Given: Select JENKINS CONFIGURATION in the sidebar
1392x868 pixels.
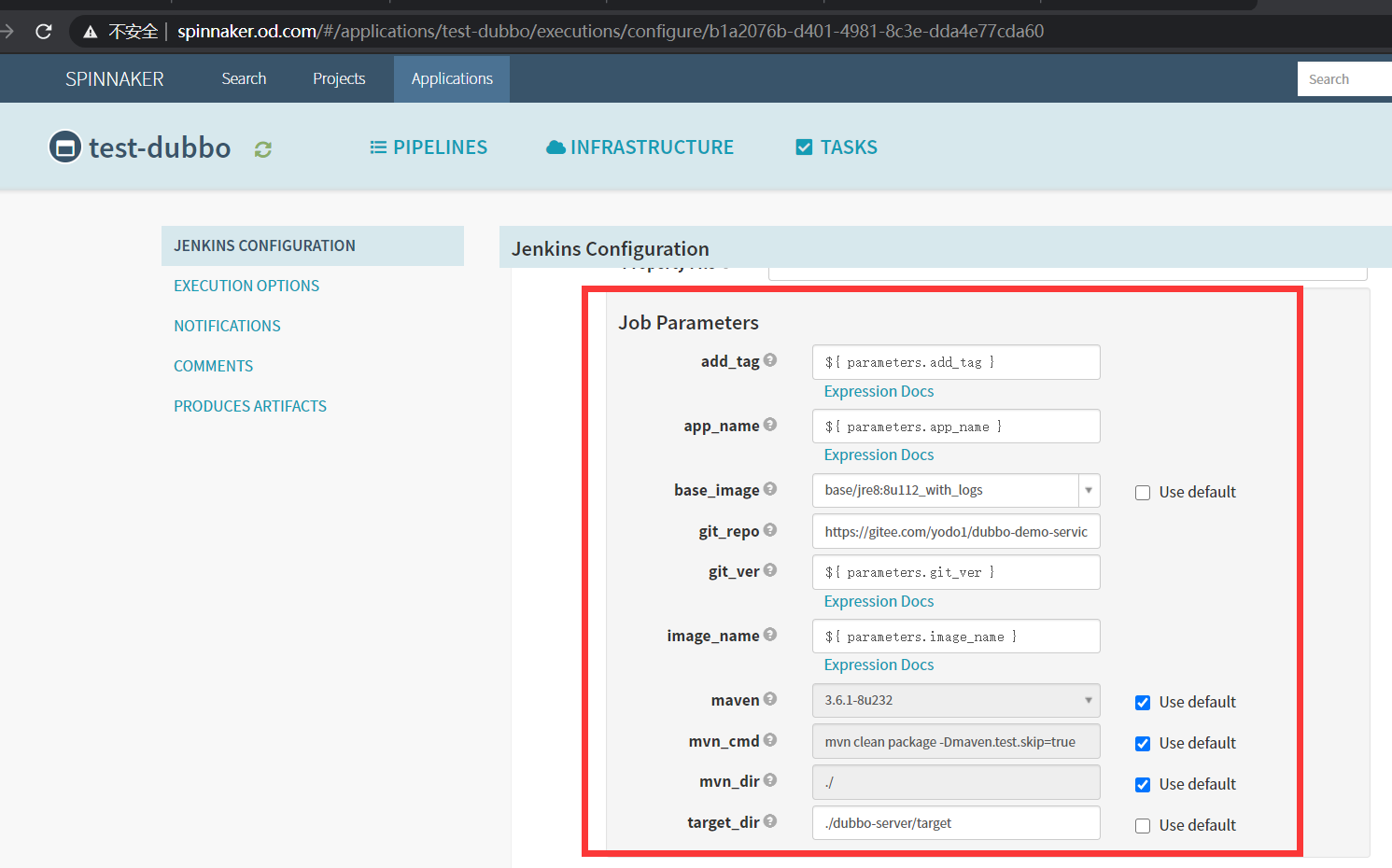Looking at the screenshot, I should point(313,245).
